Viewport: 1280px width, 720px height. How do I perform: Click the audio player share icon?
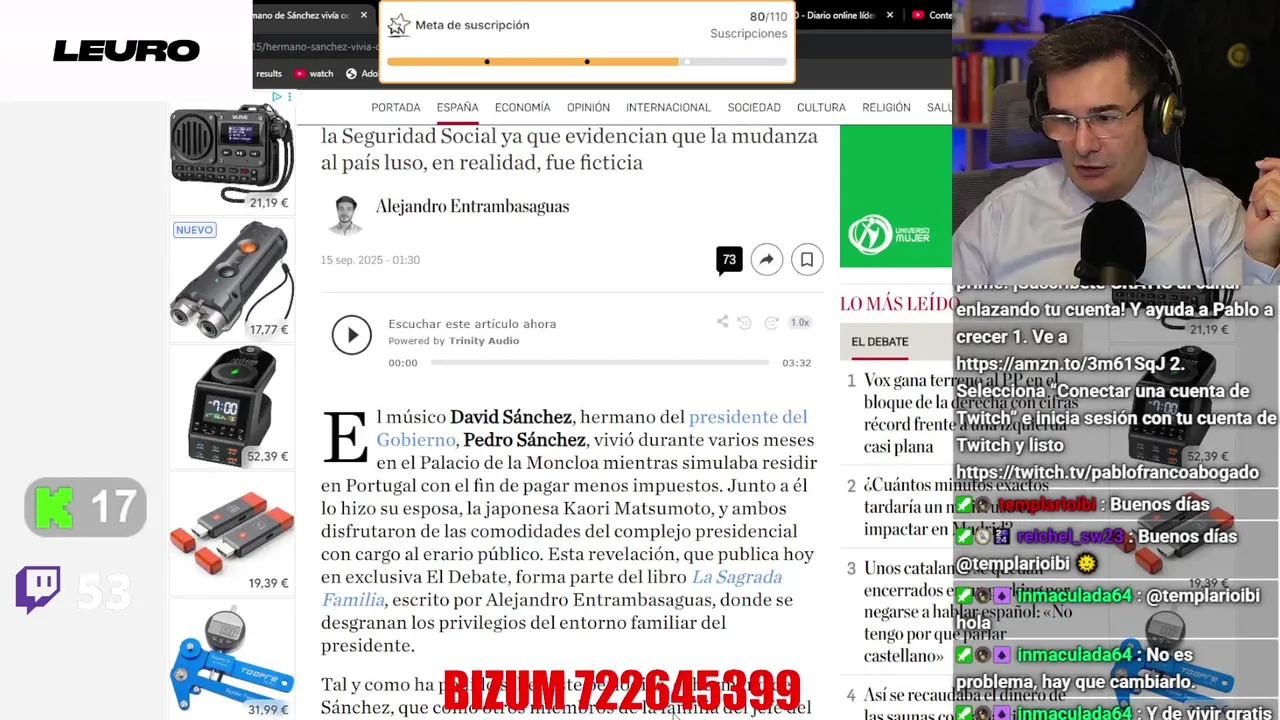(x=722, y=322)
